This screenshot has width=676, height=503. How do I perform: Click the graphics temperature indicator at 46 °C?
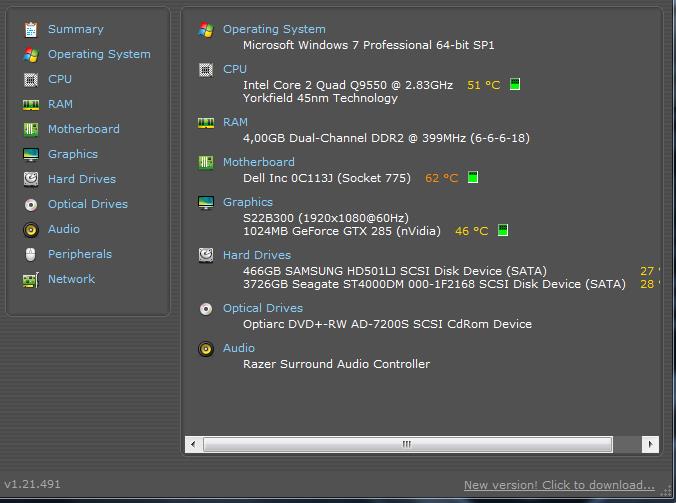pyautogui.click(x=503, y=231)
